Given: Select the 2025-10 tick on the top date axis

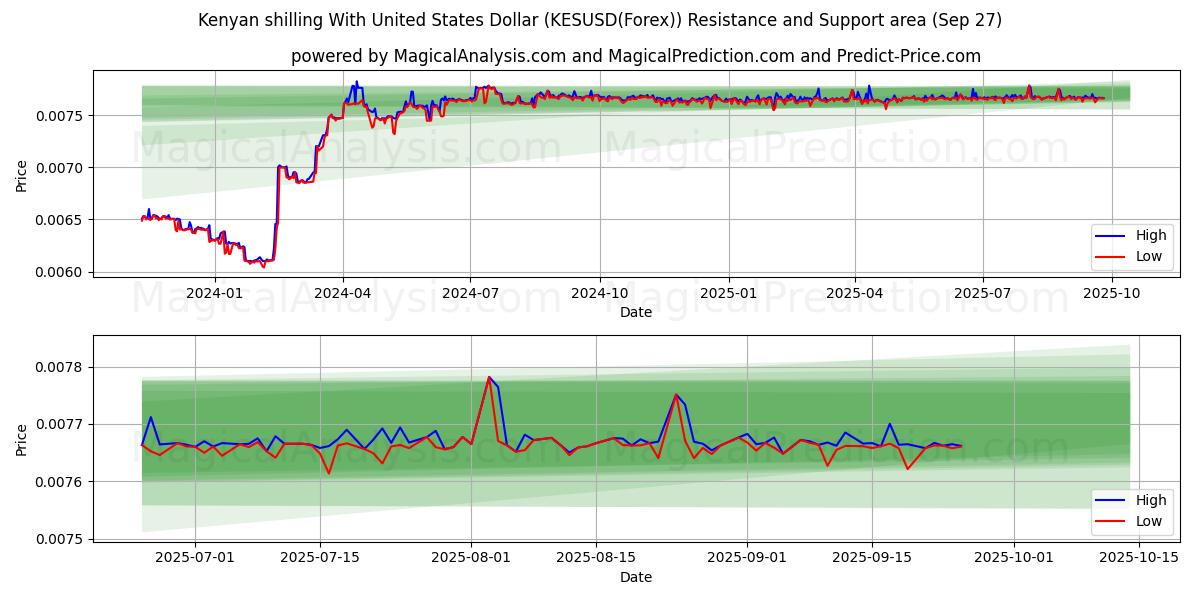Looking at the screenshot, I should tap(1112, 293).
